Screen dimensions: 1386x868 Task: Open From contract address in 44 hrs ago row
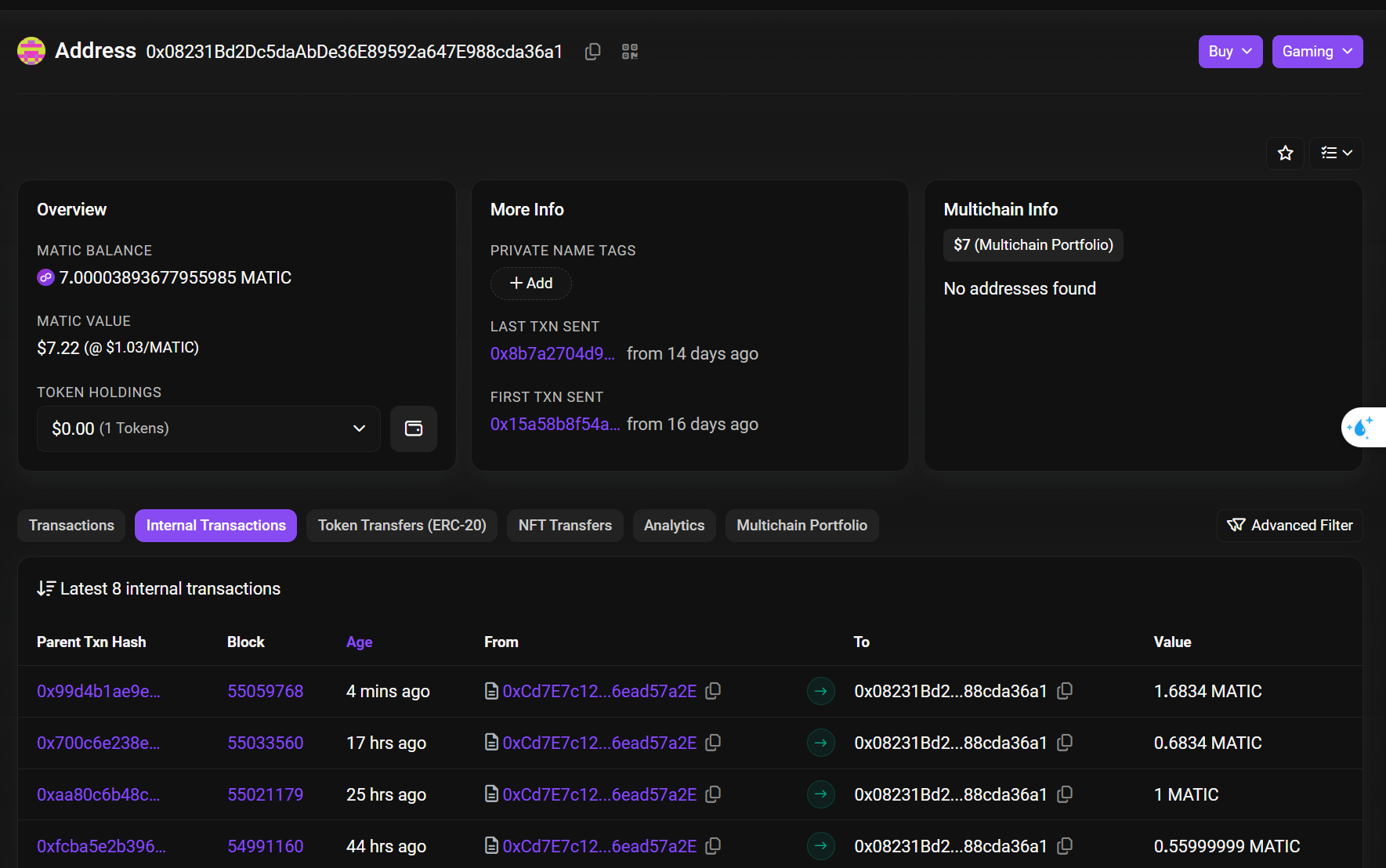pyautogui.click(x=599, y=846)
